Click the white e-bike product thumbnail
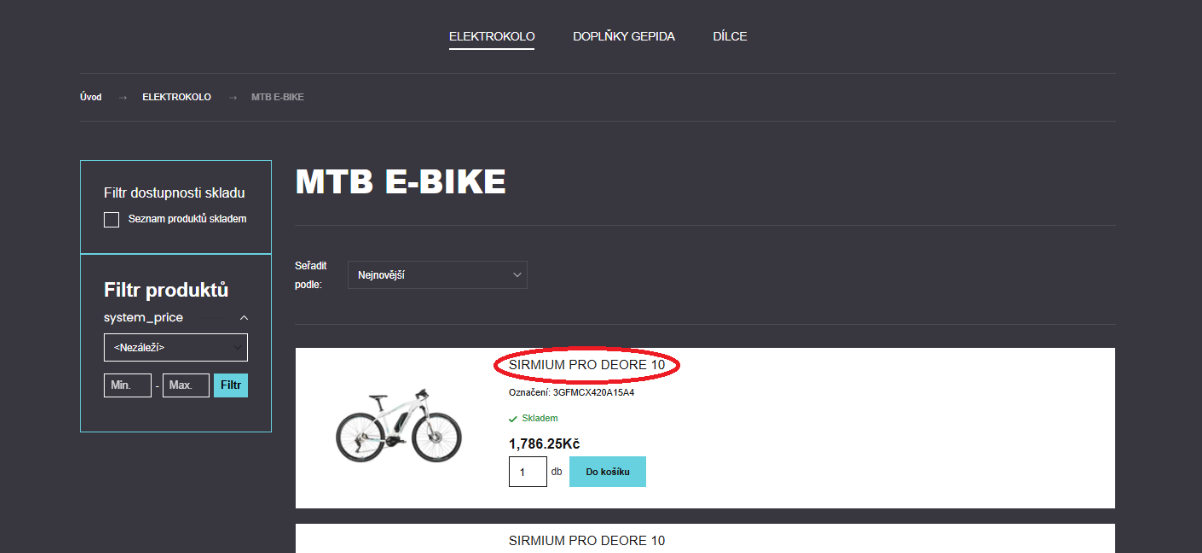 (x=398, y=427)
